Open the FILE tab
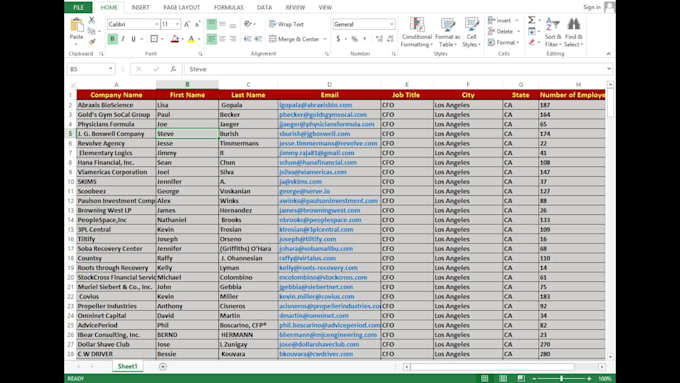Screen dimensions: 680x383 coord(78,7)
